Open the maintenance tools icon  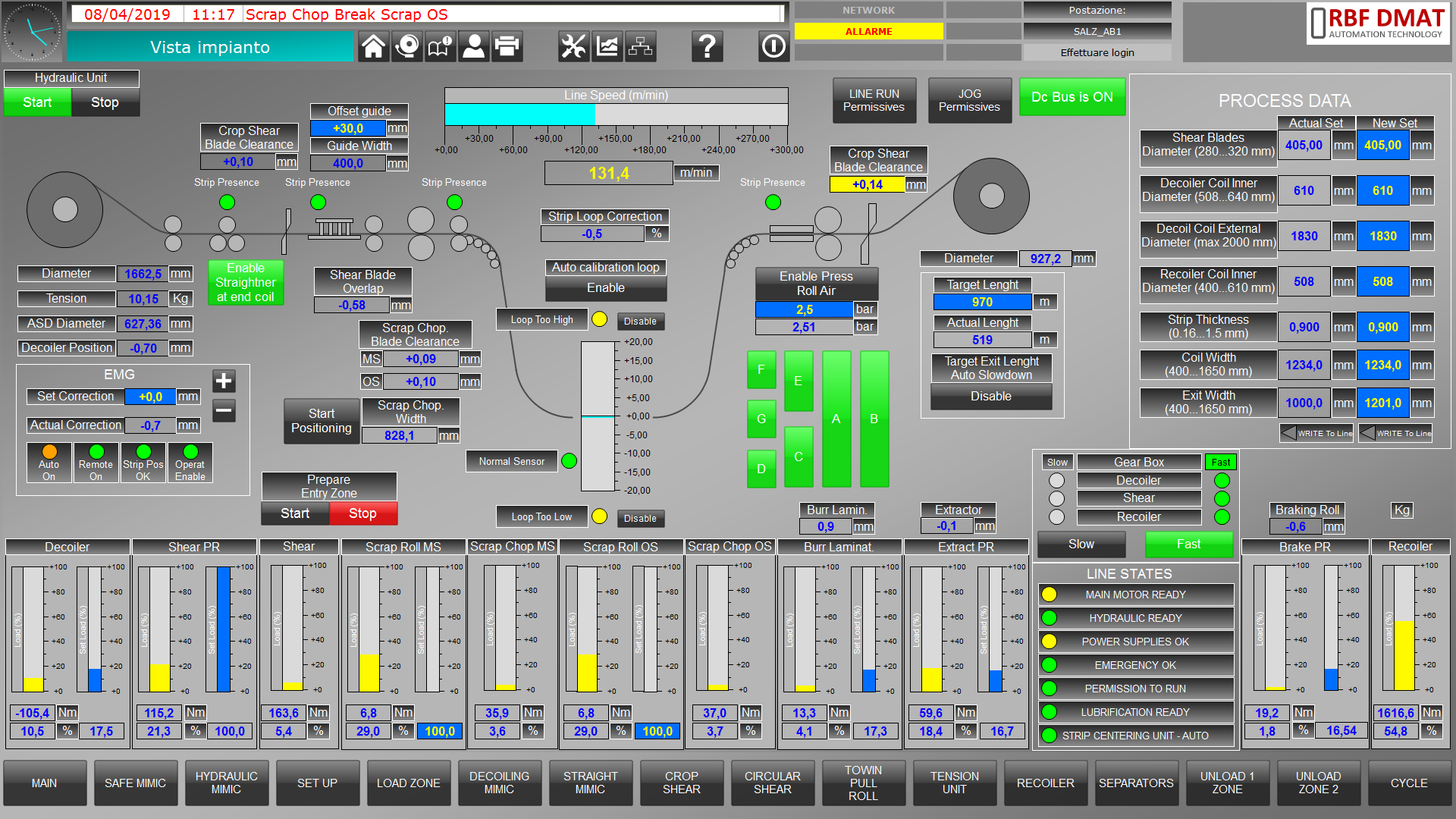tap(573, 47)
